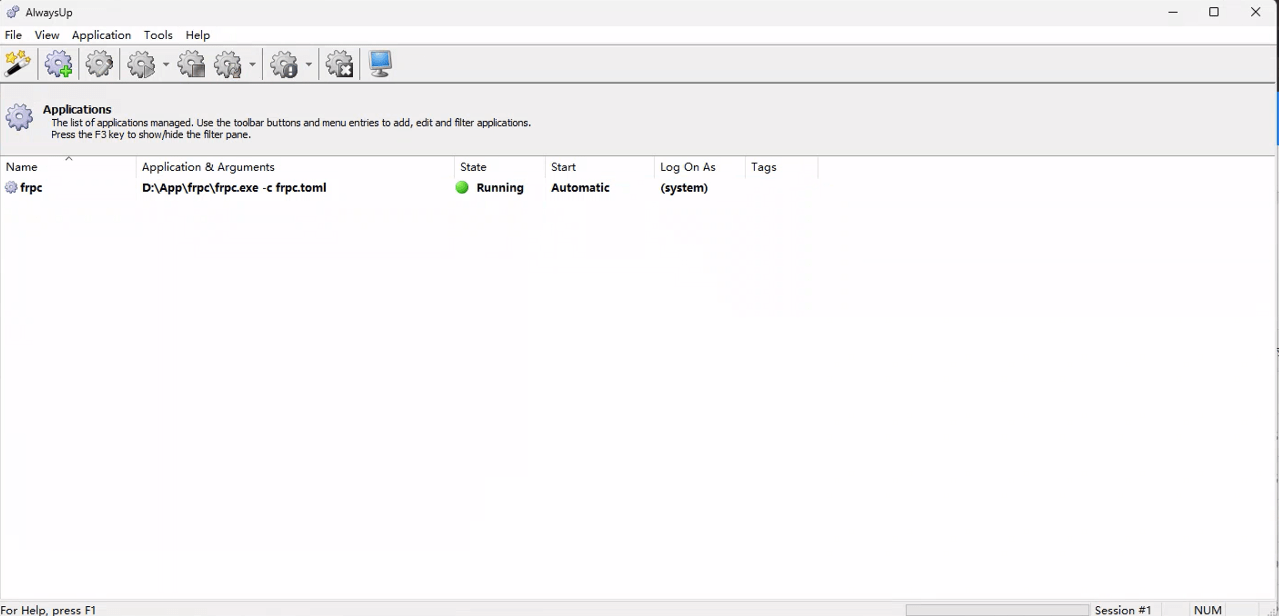Close the AlwaysUp window
The width and height of the screenshot is (1279, 616).
click(1256, 12)
